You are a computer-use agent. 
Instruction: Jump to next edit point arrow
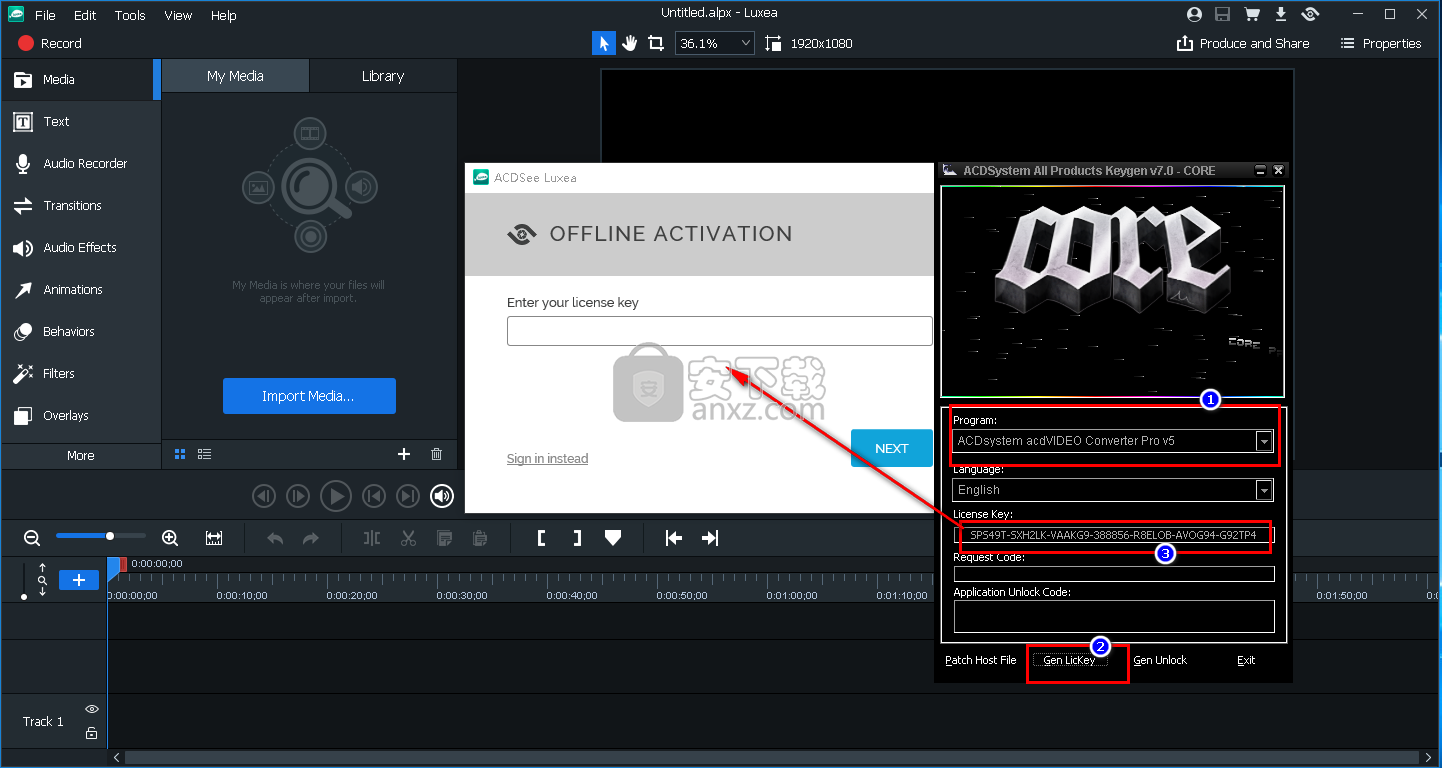pos(710,538)
